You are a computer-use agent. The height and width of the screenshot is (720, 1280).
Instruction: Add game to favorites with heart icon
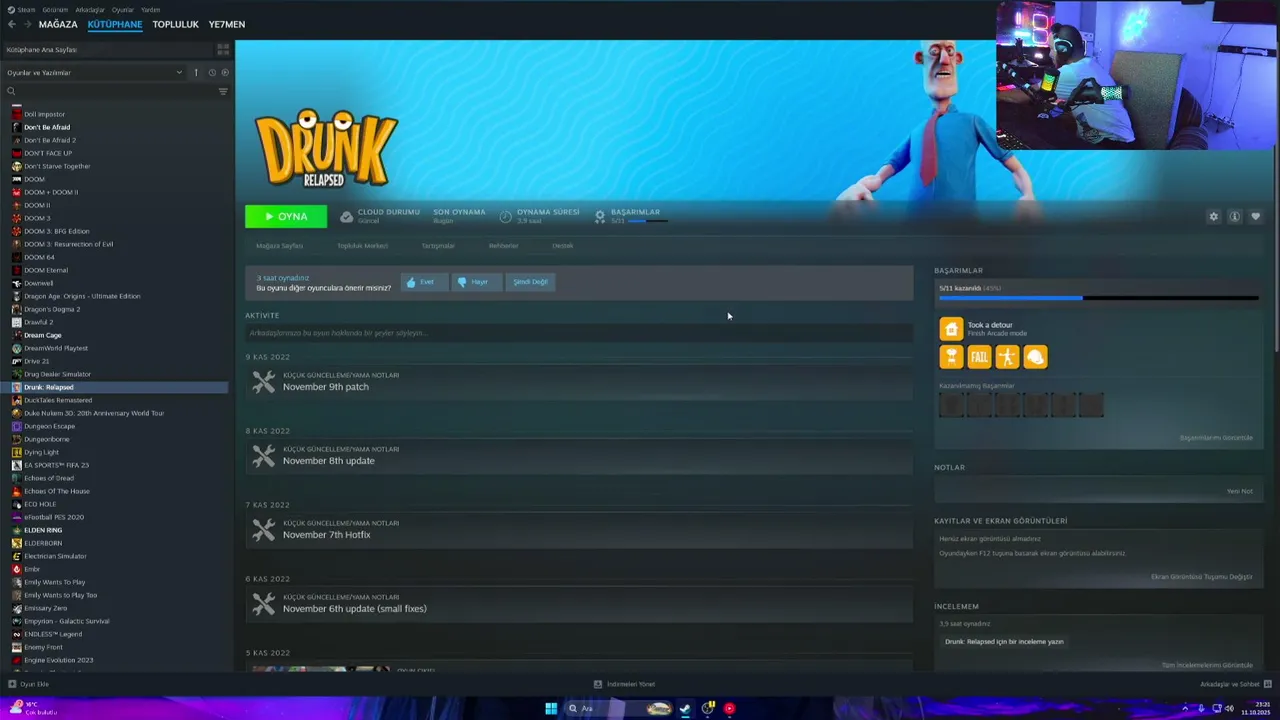(x=1256, y=216)
